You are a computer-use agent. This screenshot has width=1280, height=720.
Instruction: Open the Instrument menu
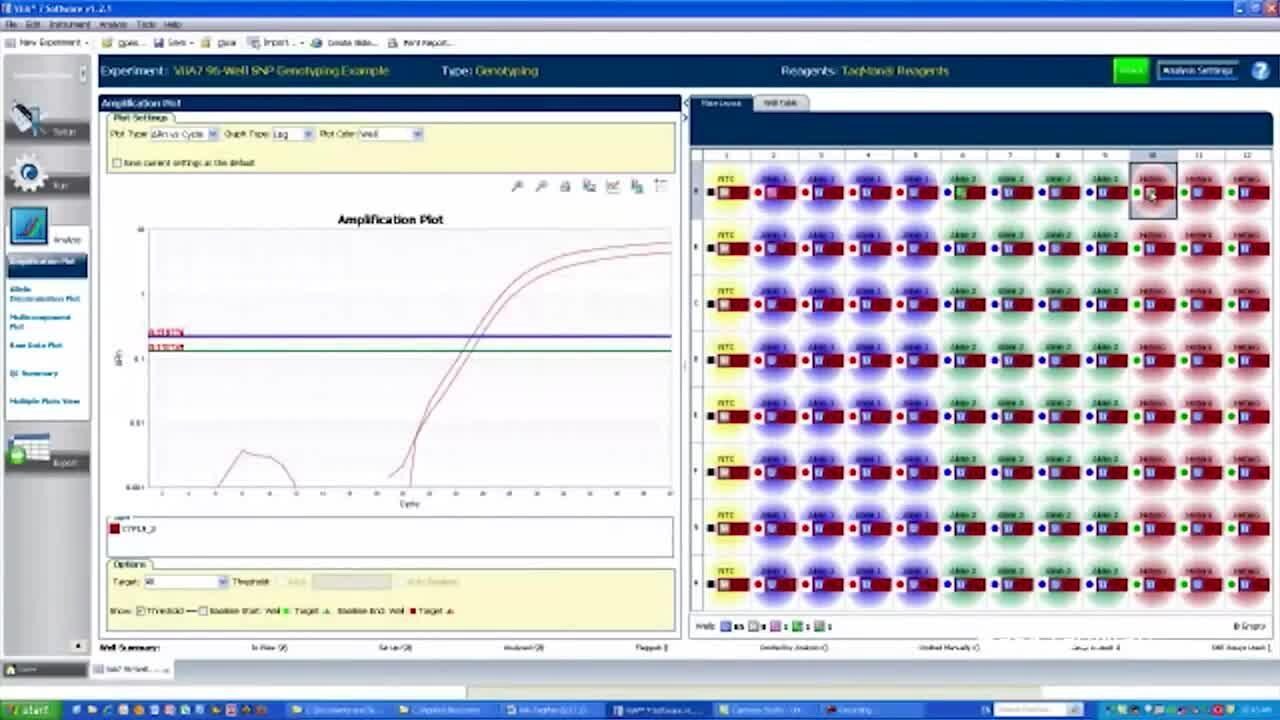click(69, 24)
